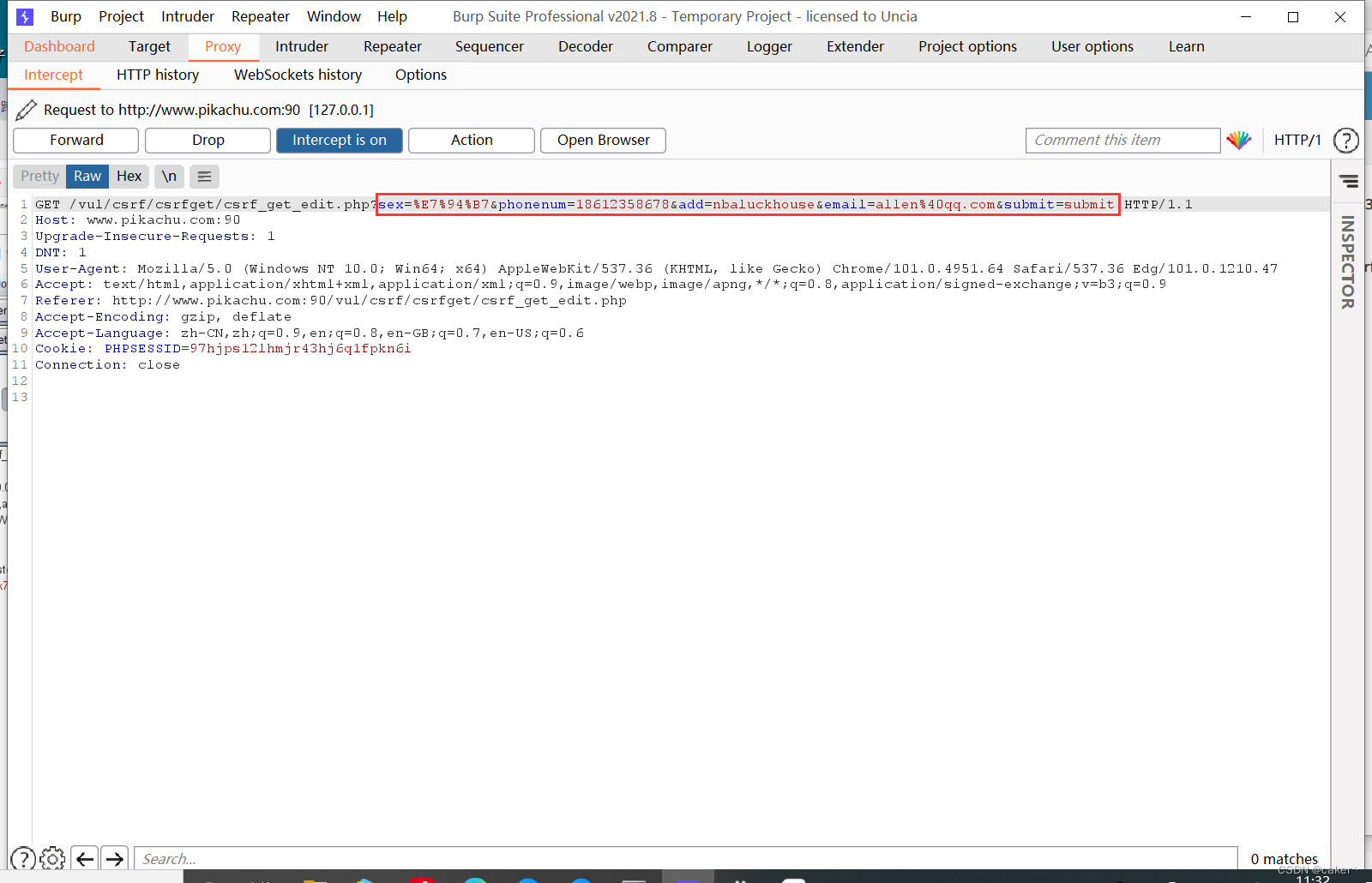Open the HTTP history sub-tab
This screenshot has height=883, width=1372.
[x=158, y=75]
